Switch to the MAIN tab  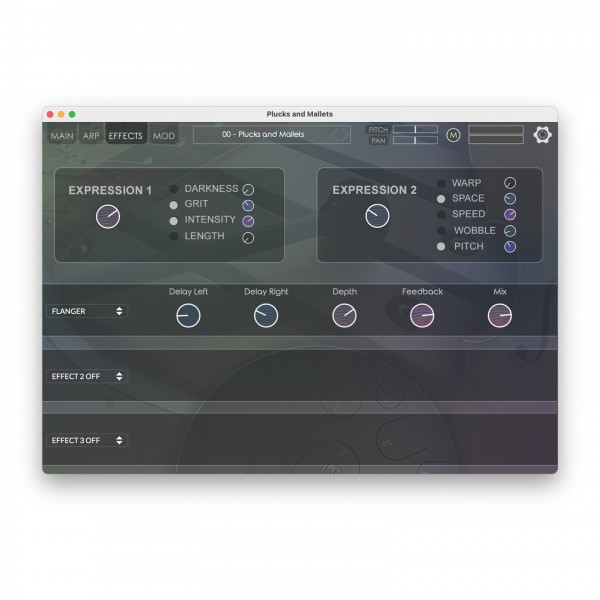(x=62, y=136)
